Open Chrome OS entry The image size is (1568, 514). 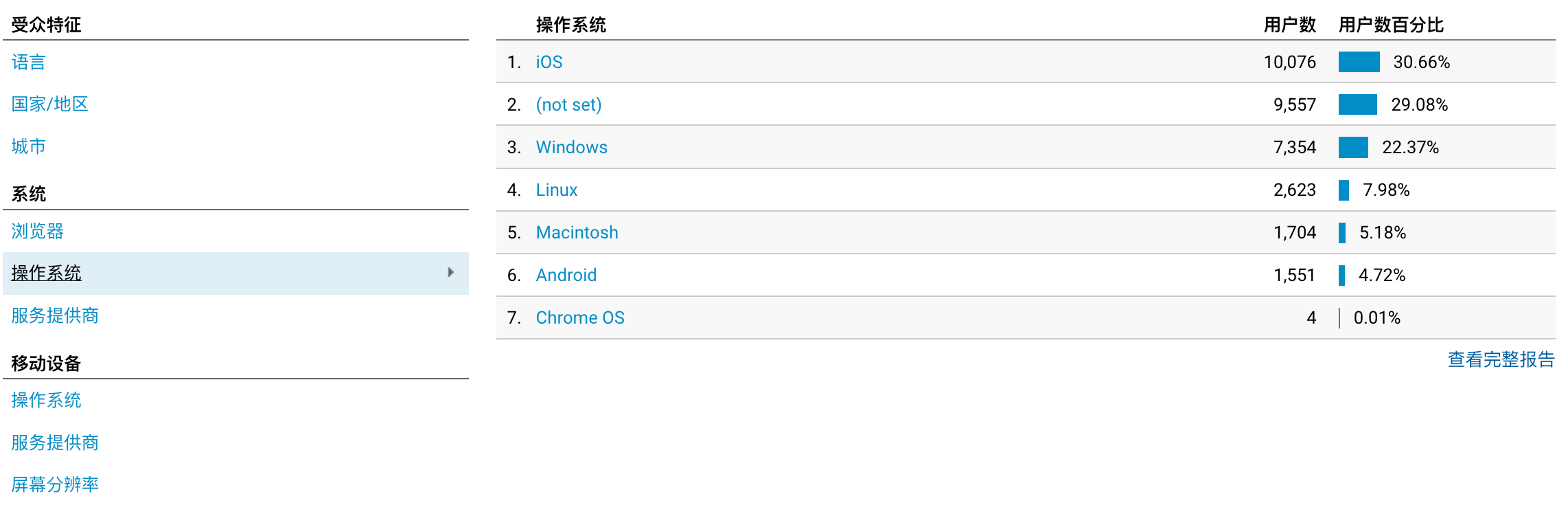click(580, 317)
